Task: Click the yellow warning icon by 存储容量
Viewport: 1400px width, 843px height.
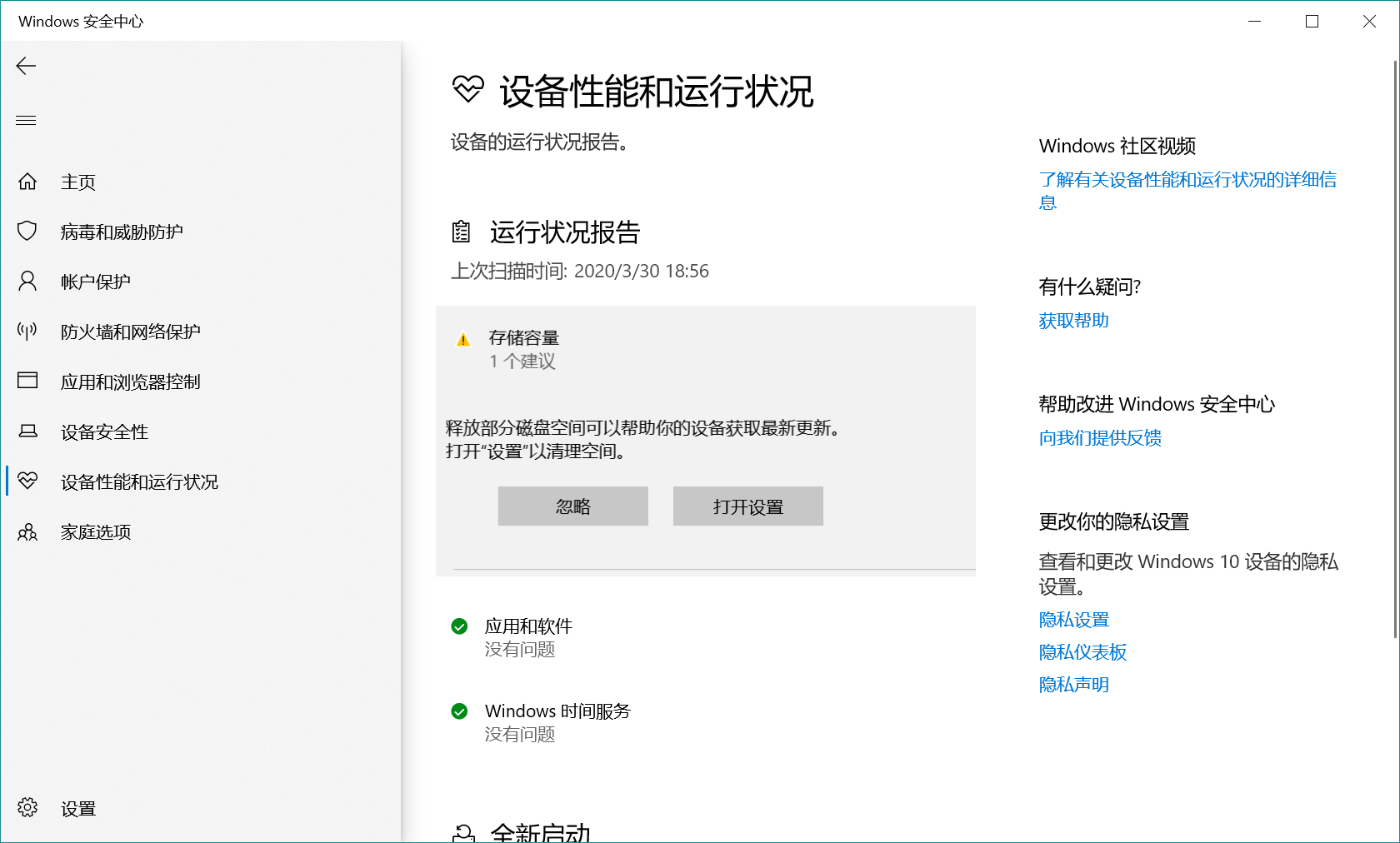Action: pyautogui.click(x=463, y=339)
